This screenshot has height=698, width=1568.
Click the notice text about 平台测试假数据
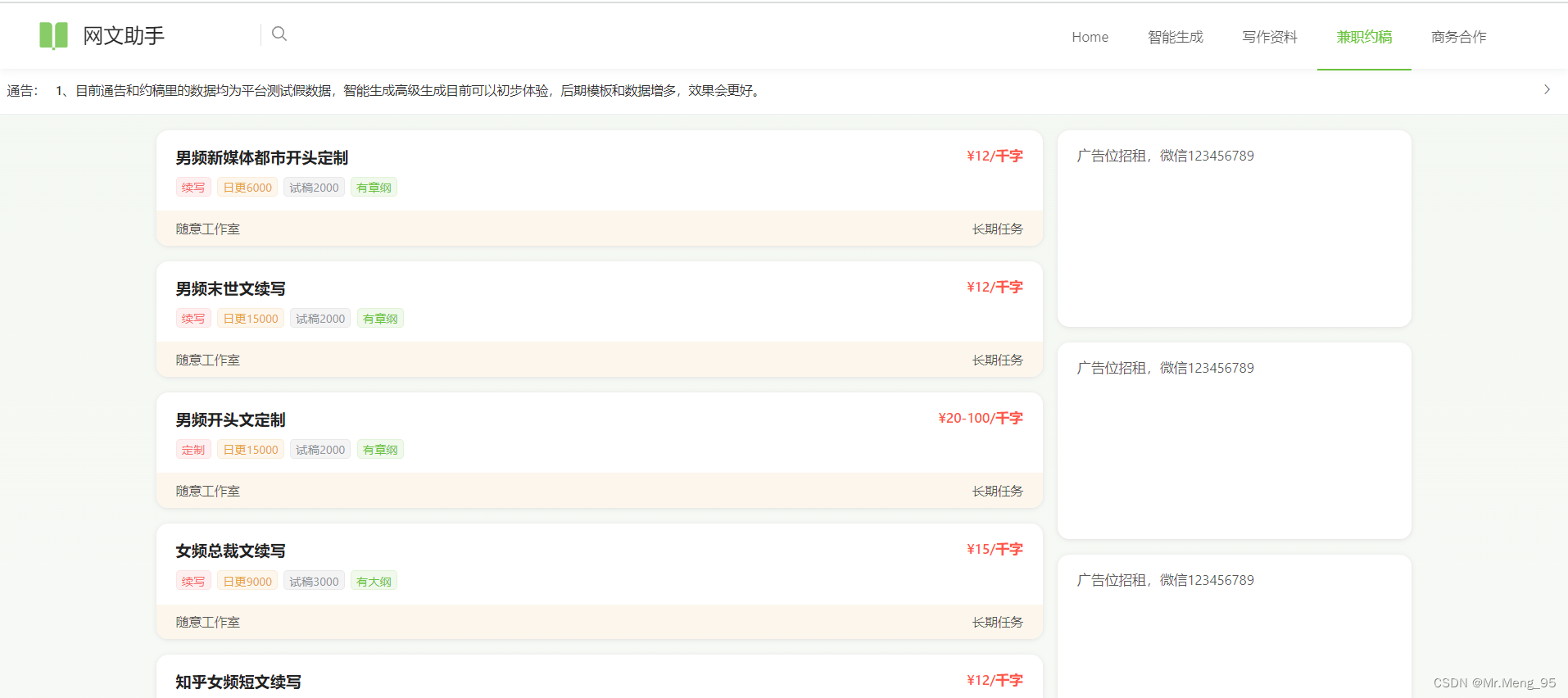point(410,90)
